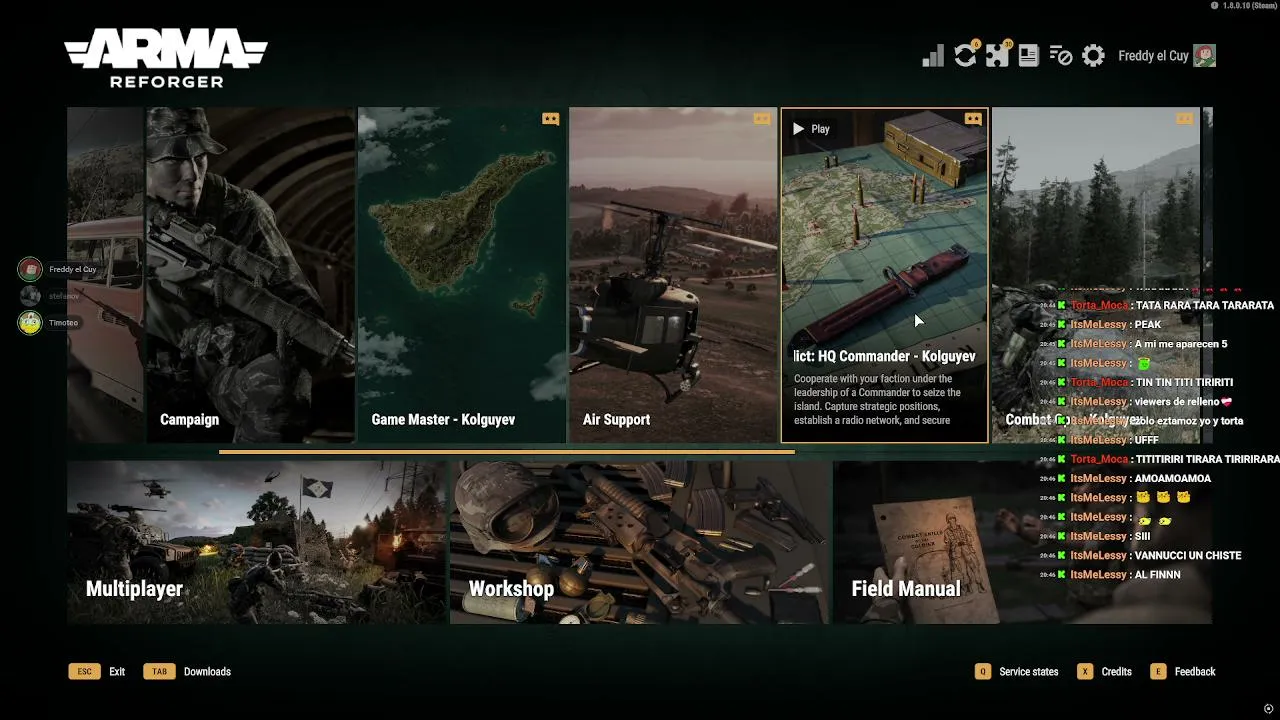
Task: Open the sync updates icon with badge 6
Action: (965, 55)
